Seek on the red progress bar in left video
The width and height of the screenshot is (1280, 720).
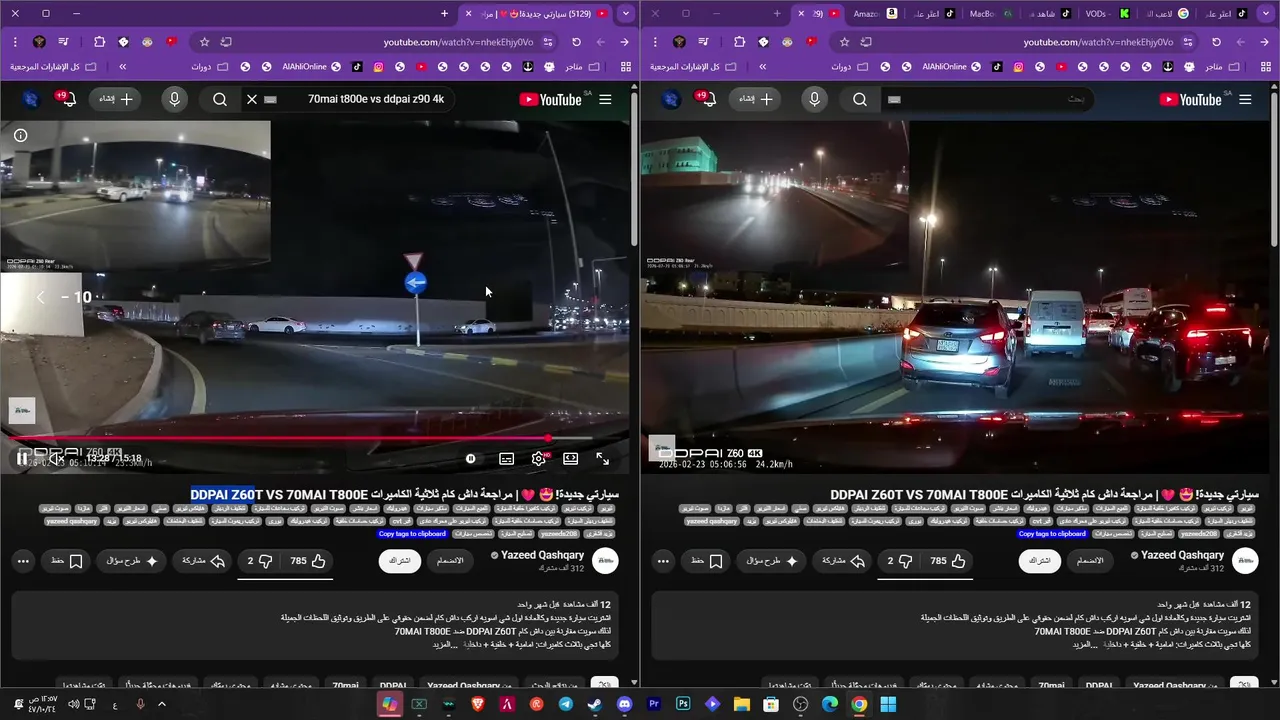click(301, 438)
